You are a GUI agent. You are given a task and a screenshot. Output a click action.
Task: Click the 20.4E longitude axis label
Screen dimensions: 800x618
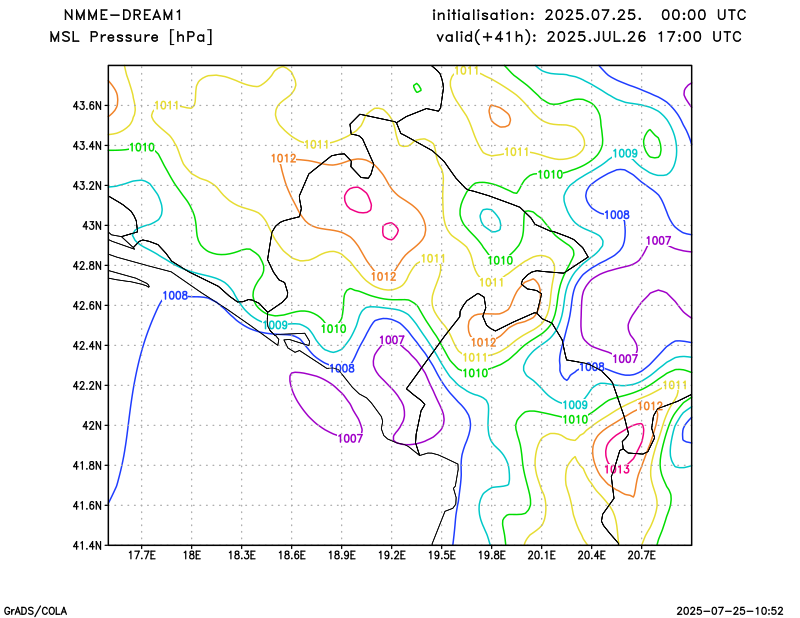tap(591, 555)
